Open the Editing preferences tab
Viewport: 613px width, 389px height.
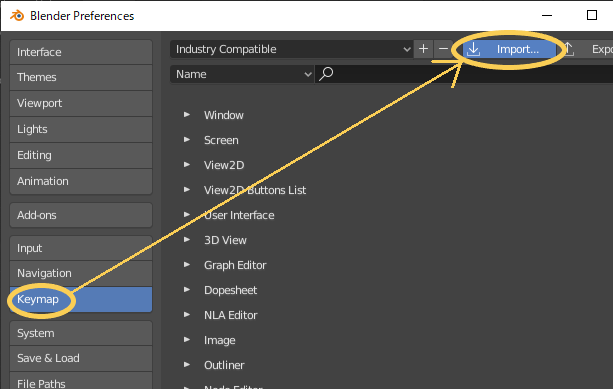click(81, 155)
